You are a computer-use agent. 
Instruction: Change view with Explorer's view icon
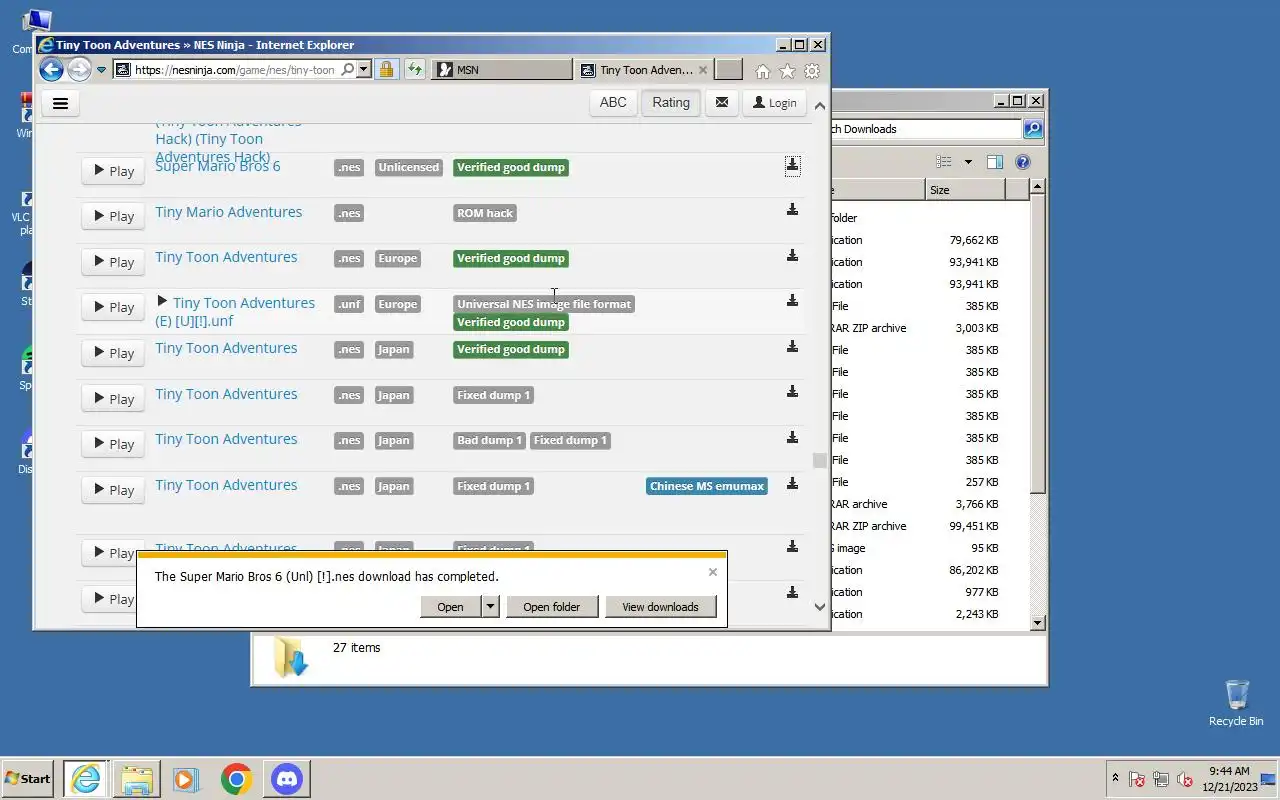tap(943, 162)
